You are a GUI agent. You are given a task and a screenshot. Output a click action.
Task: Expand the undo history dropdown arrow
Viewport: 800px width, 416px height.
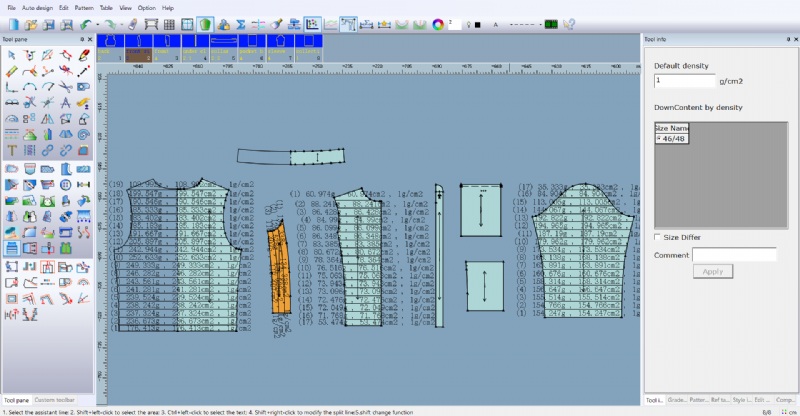pyautogui.click(x=98, y=23)
